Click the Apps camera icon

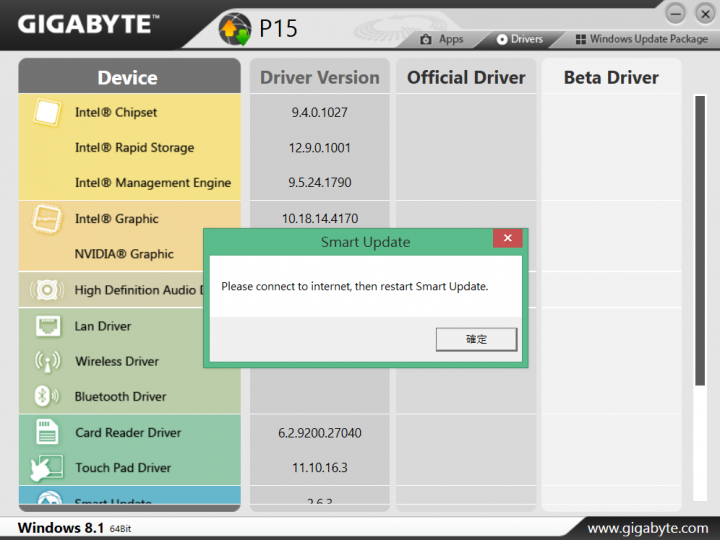(x=426, y=39)
